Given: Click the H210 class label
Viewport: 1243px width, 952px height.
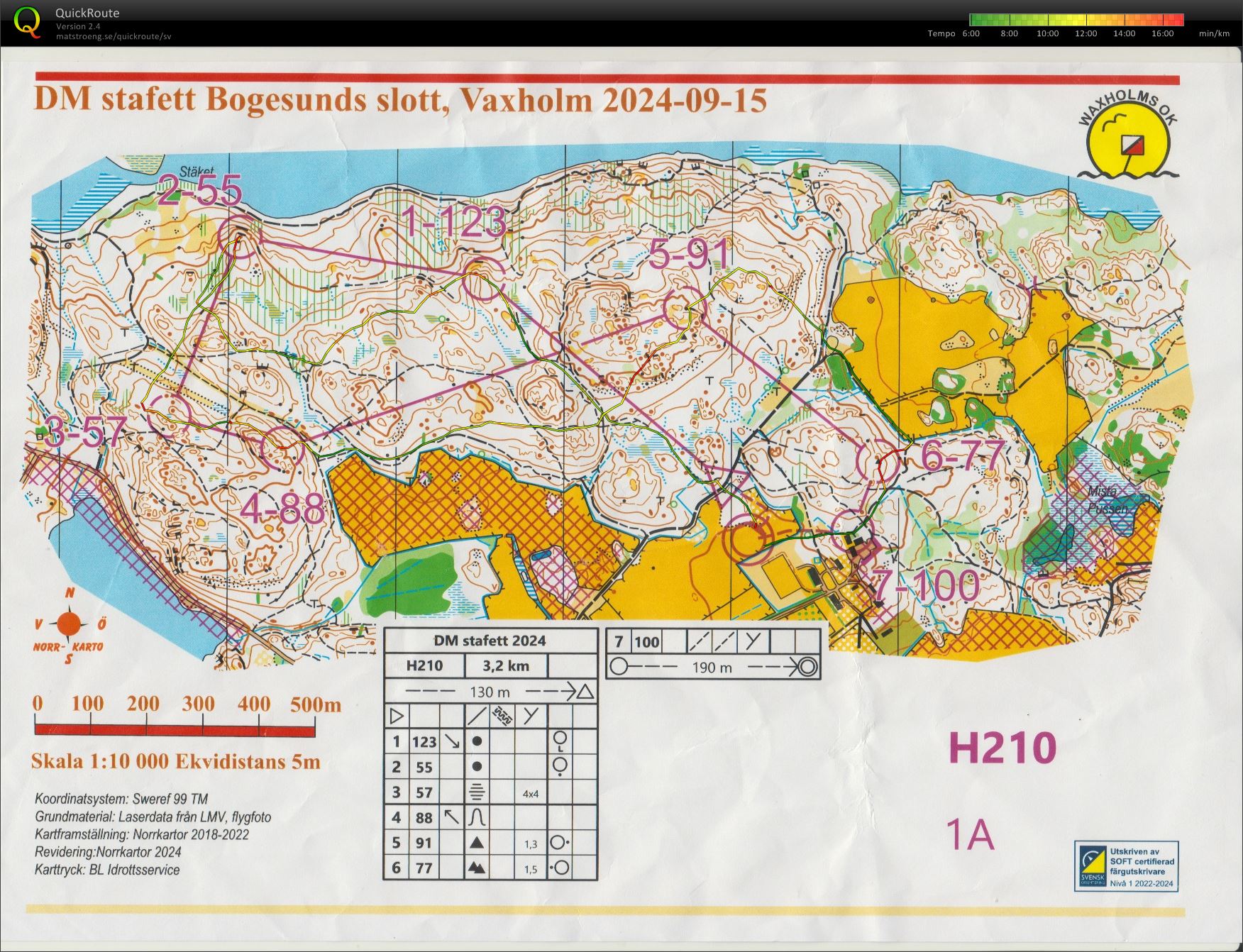Looking at the screenshot, I should click(x=1002, y=748).
